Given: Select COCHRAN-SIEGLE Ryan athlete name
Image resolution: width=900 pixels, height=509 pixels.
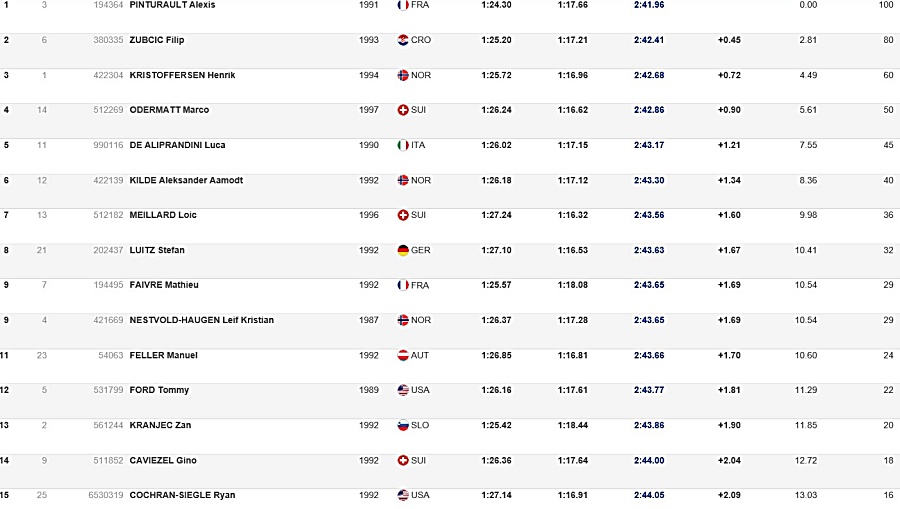Looking at the screenshot, I should click(182, 495).
